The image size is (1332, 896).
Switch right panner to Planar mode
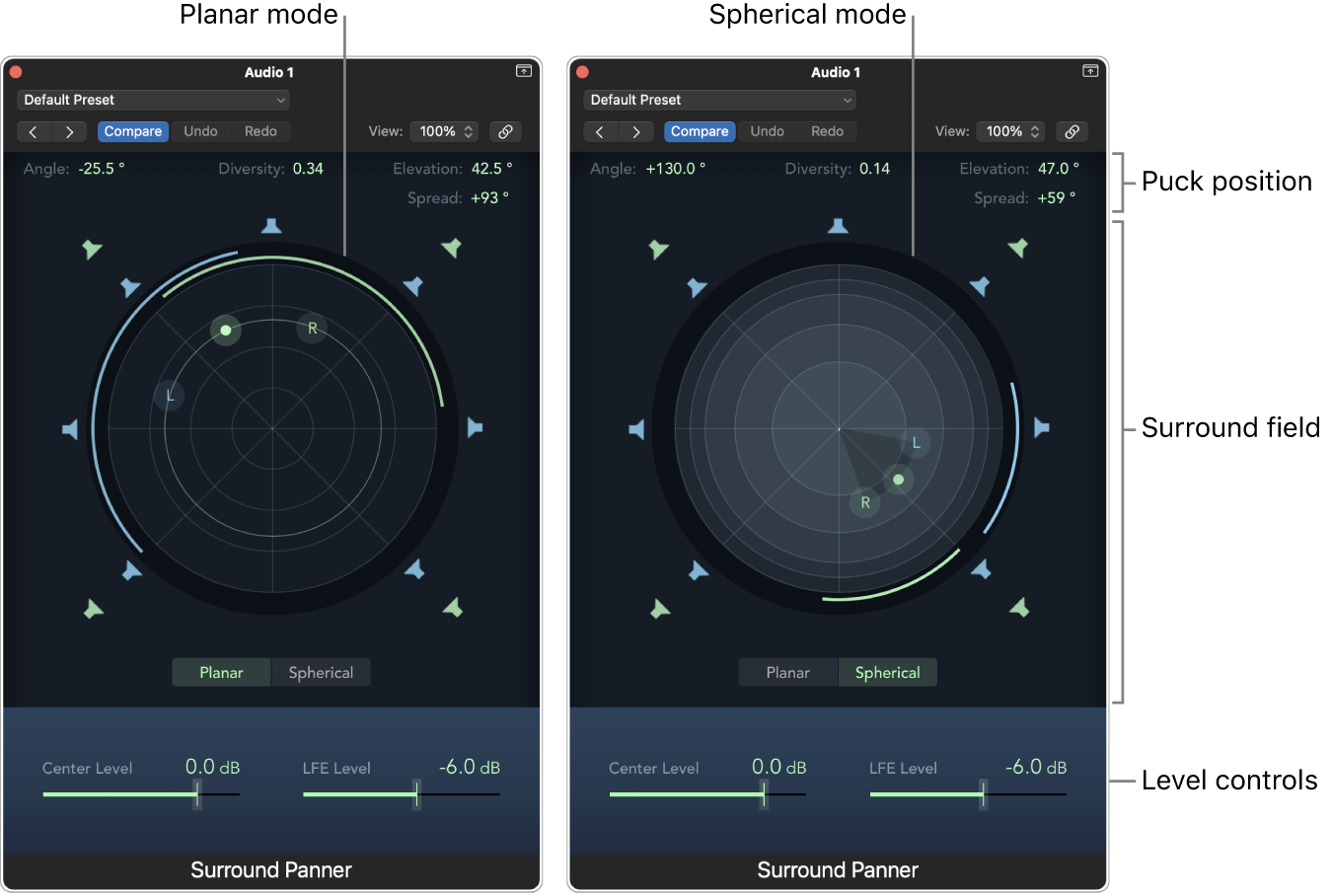(x=788, y=672)
